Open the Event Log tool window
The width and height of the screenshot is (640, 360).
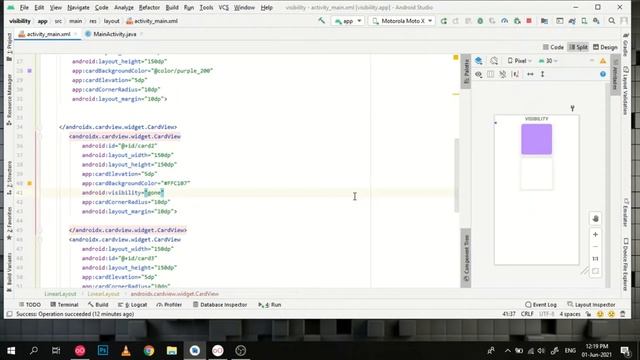(x=541, y=304)
